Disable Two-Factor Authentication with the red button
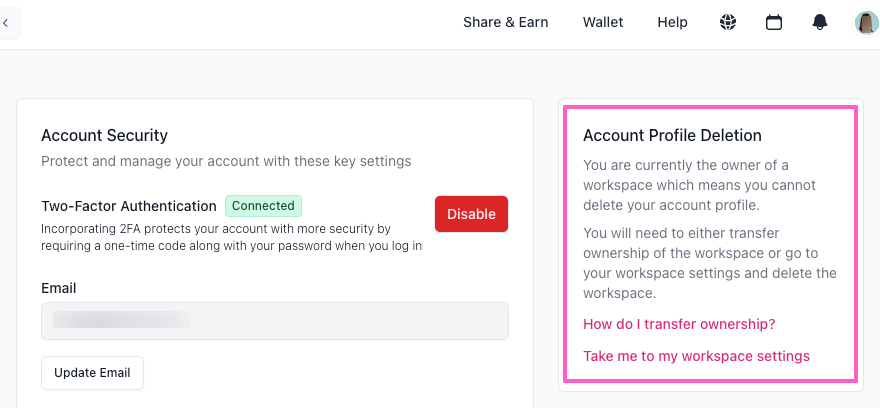This screenshot has height=408, width=880. click(x=471, y=214)
